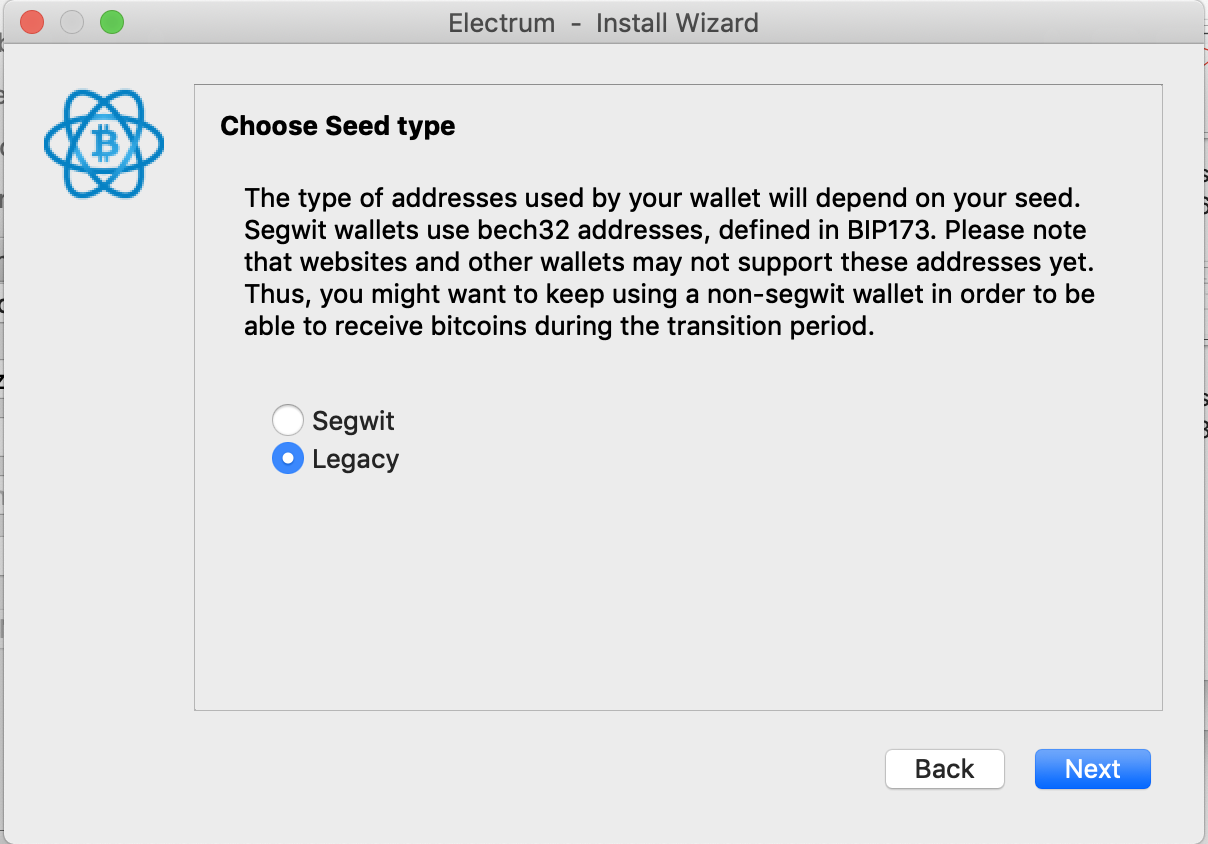
Task: Select the Legacy radio button
Action: click(288, 458)
